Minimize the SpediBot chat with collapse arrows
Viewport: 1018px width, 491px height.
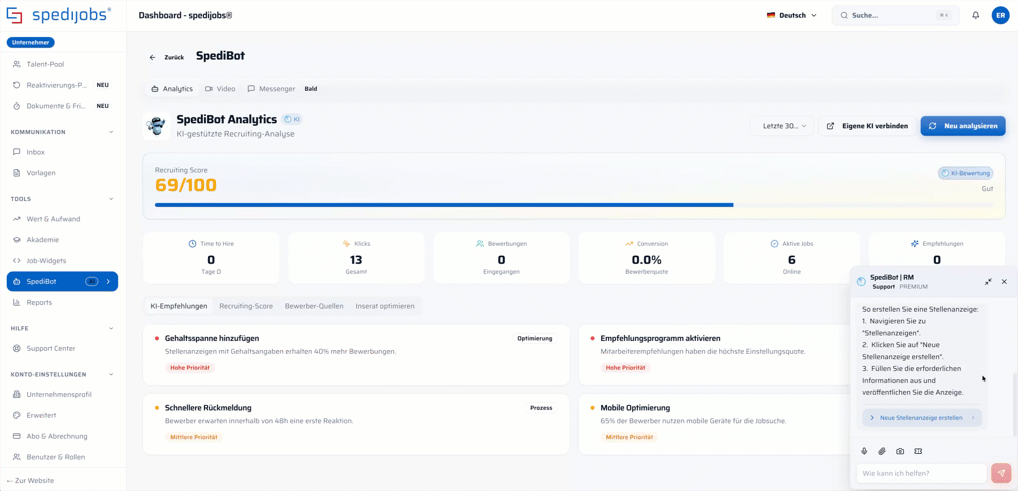coord(987,282)
